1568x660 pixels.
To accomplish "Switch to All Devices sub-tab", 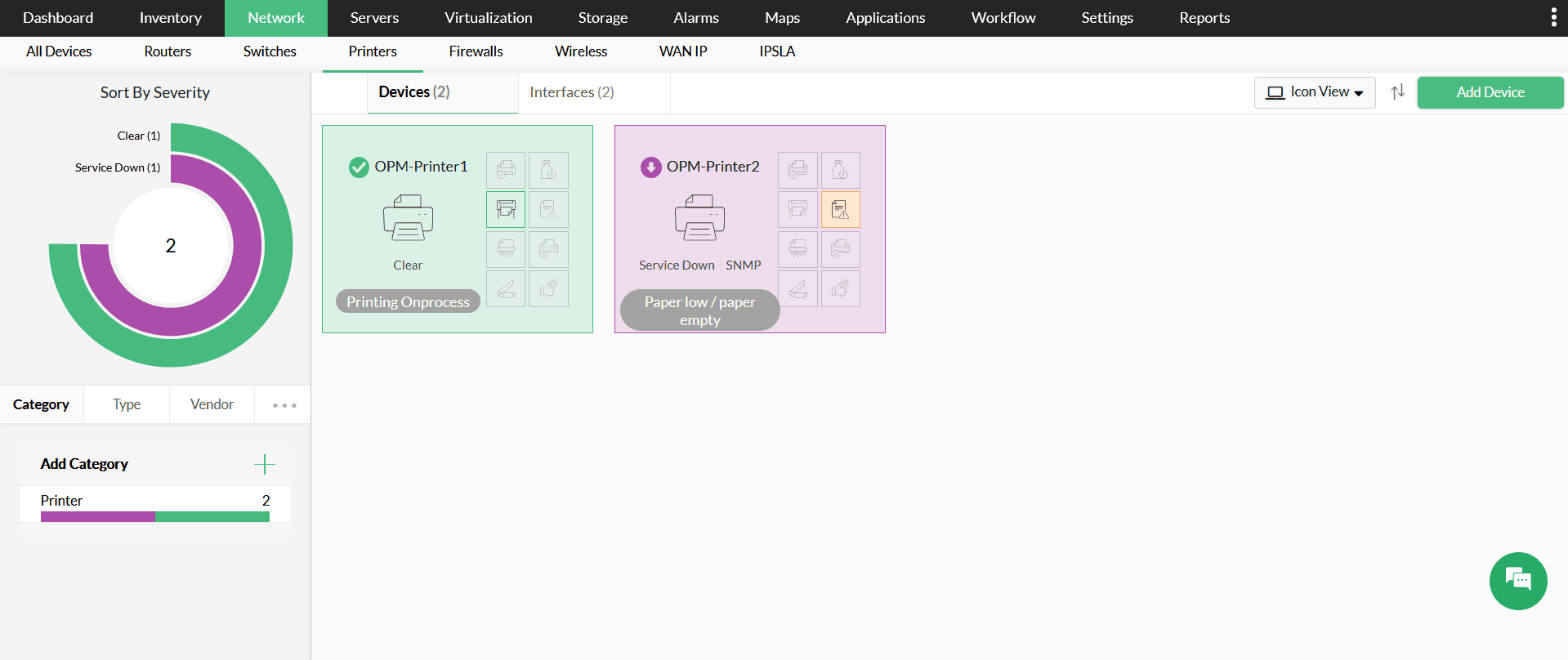I will (59, 51).
